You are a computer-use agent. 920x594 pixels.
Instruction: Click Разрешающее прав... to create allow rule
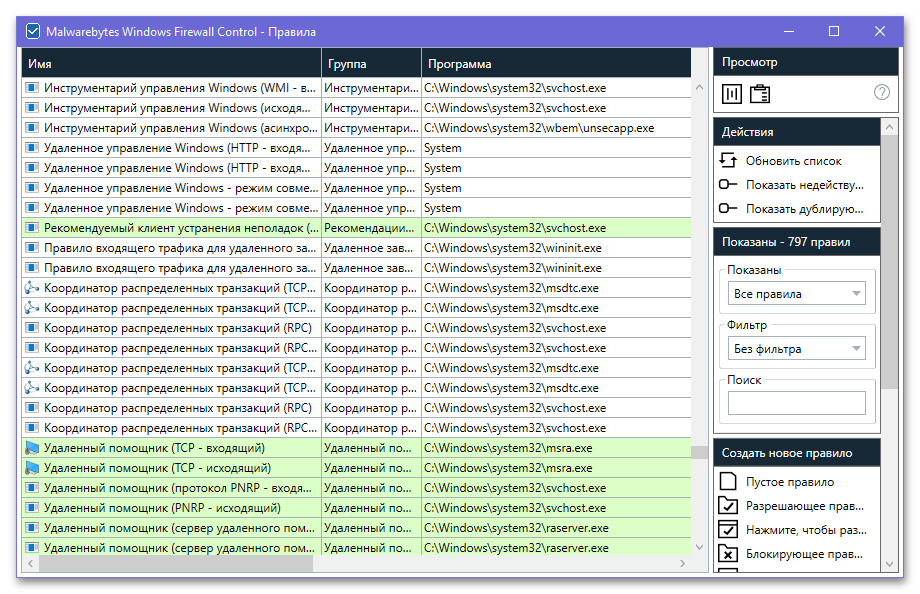[804, 506]
